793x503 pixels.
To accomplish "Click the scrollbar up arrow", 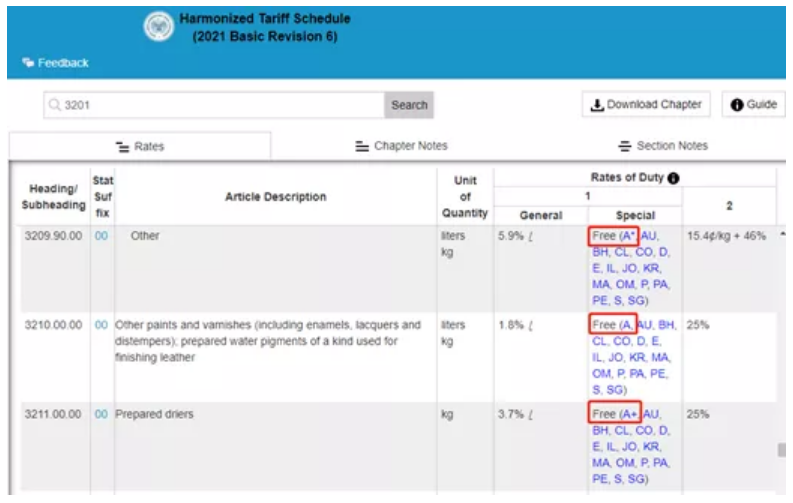I will pos(782,234).
